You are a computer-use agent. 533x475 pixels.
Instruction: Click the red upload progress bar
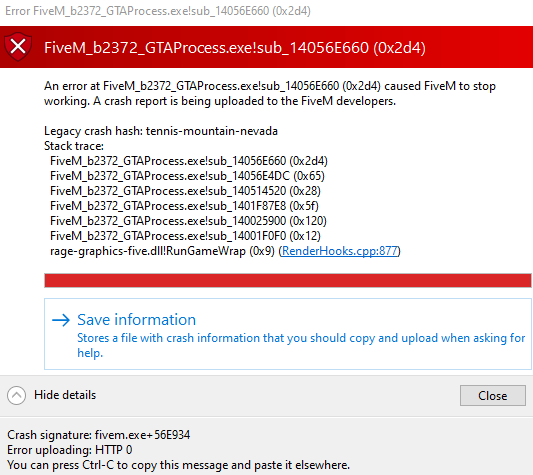pos(288,281)
